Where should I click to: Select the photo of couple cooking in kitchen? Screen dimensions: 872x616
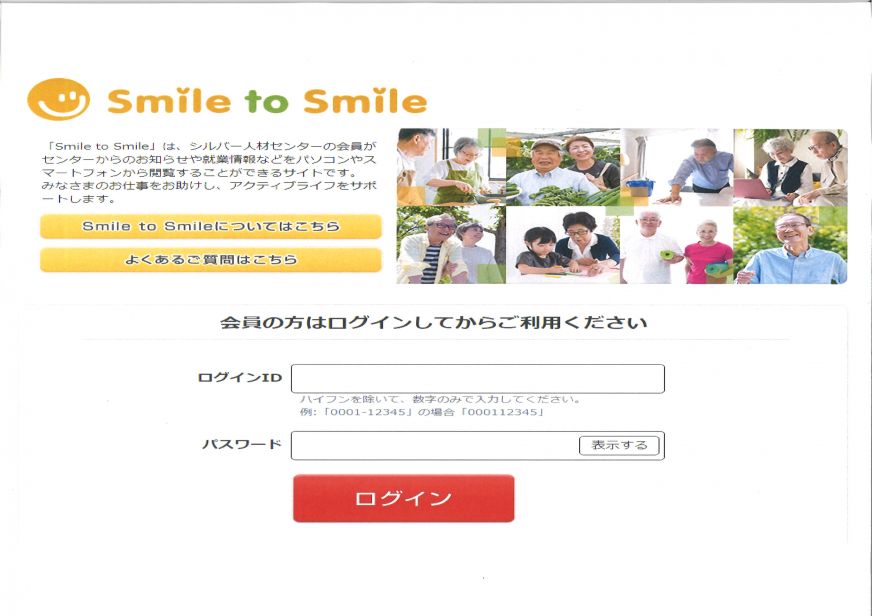click(451, 167)
